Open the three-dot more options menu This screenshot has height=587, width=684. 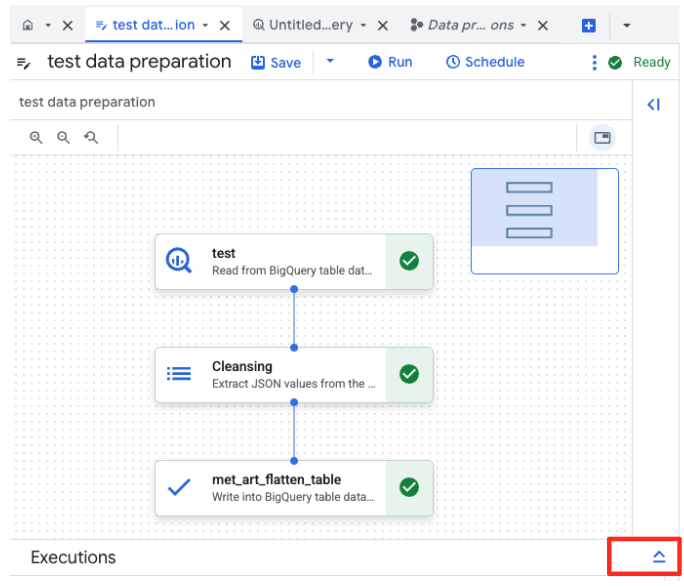tap(594, 62)
